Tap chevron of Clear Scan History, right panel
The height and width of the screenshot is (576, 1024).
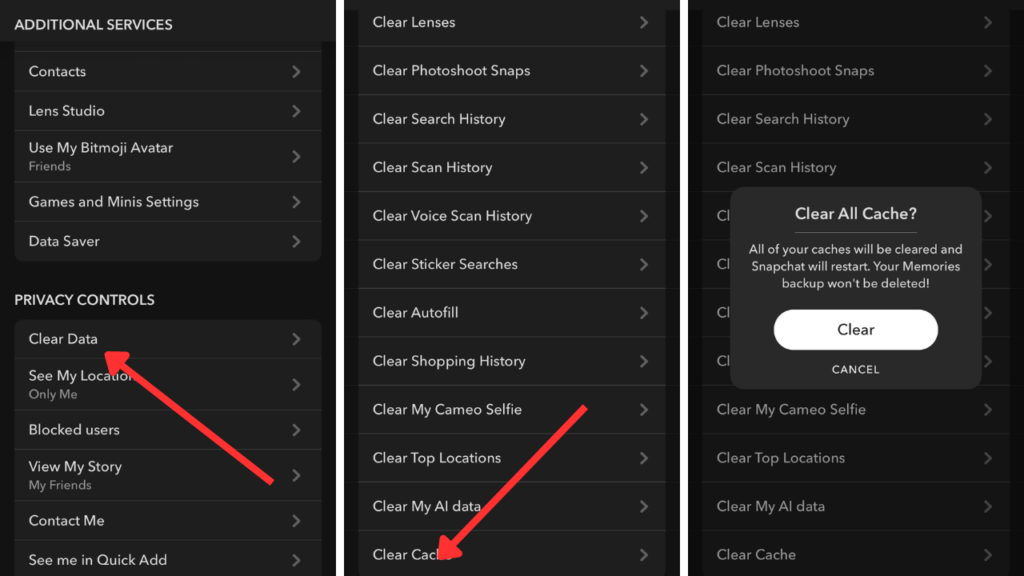pyautogui.click(x=988, y=167)
